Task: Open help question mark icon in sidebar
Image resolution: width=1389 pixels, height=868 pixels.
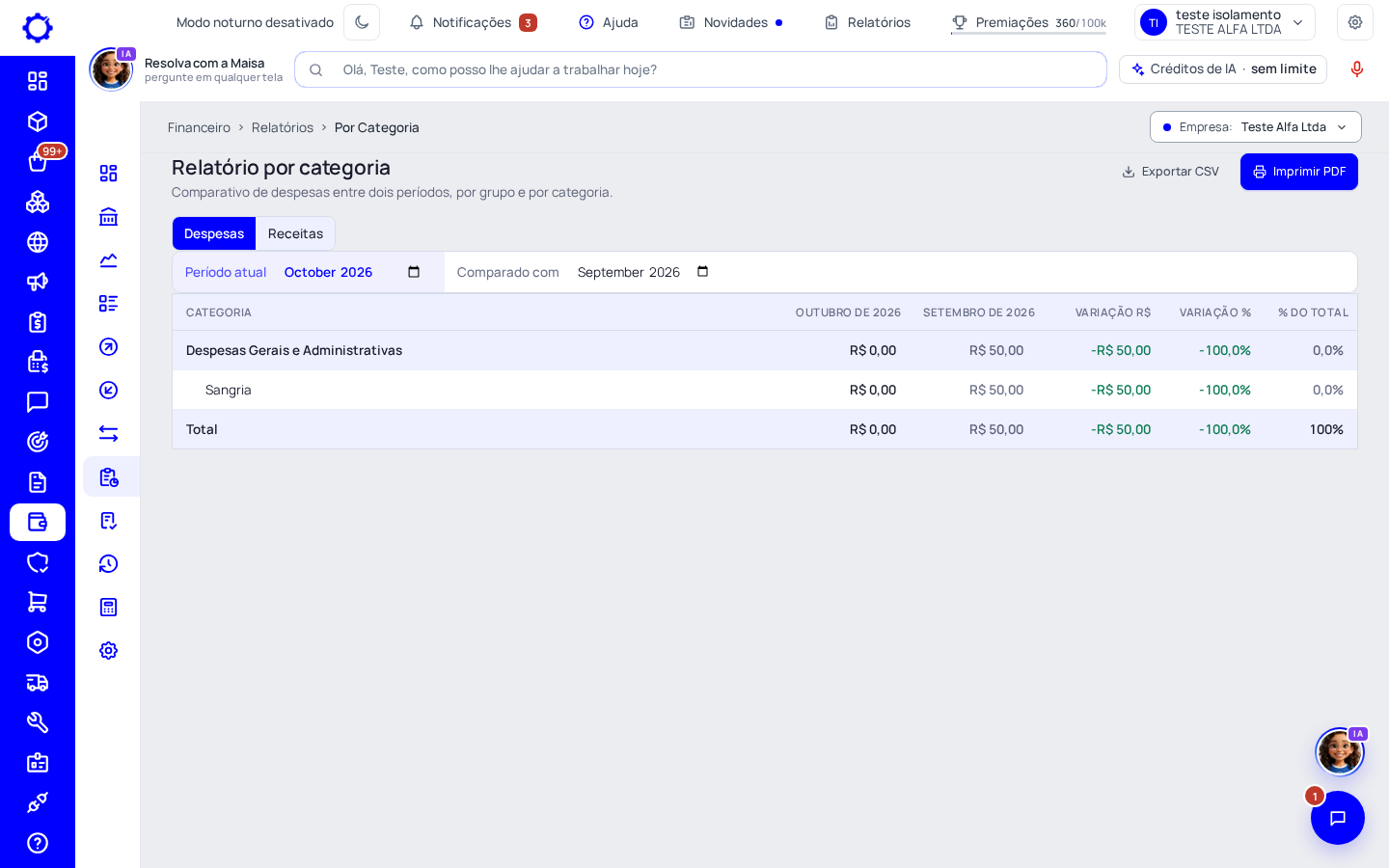Action: coord(38,843)
